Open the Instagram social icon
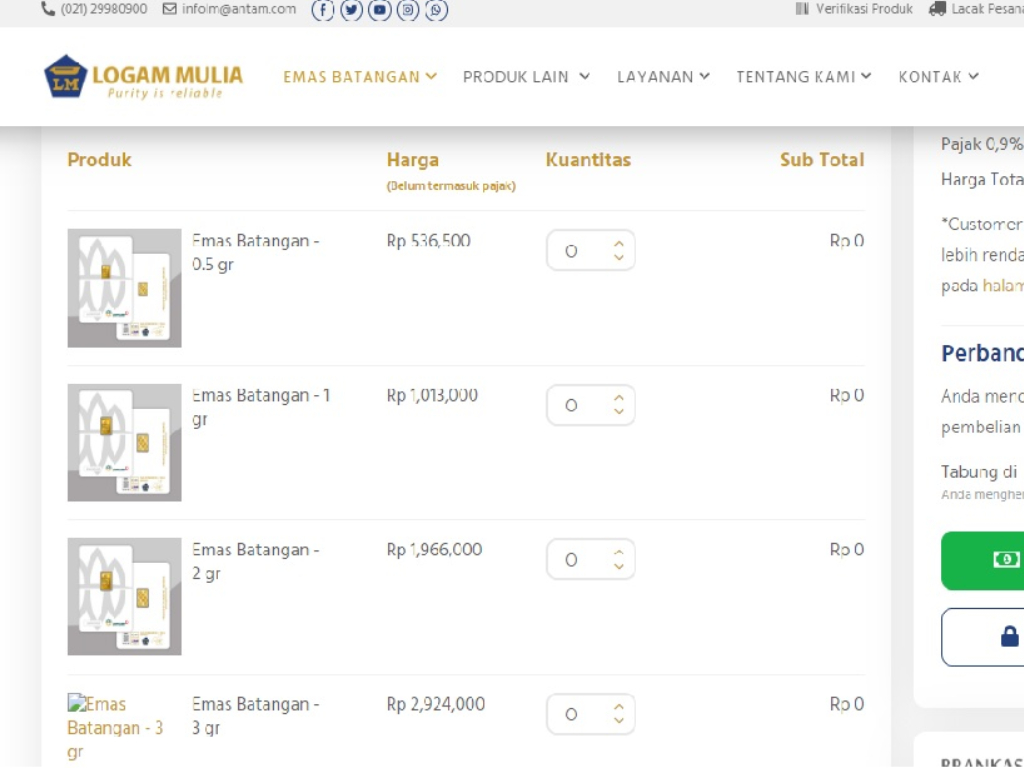Viewport: 1024px width, 768px height. pyautogui.click(x=408, y=10)
